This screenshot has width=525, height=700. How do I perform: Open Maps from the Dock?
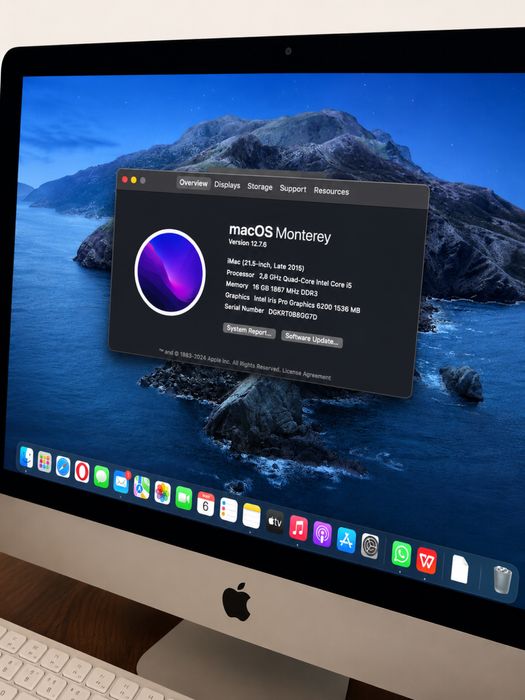pos(142,487)
